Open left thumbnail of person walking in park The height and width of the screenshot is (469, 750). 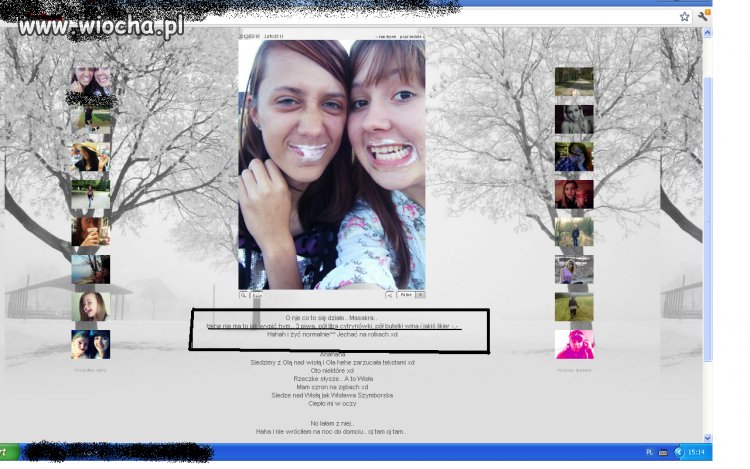pos(91,194)
